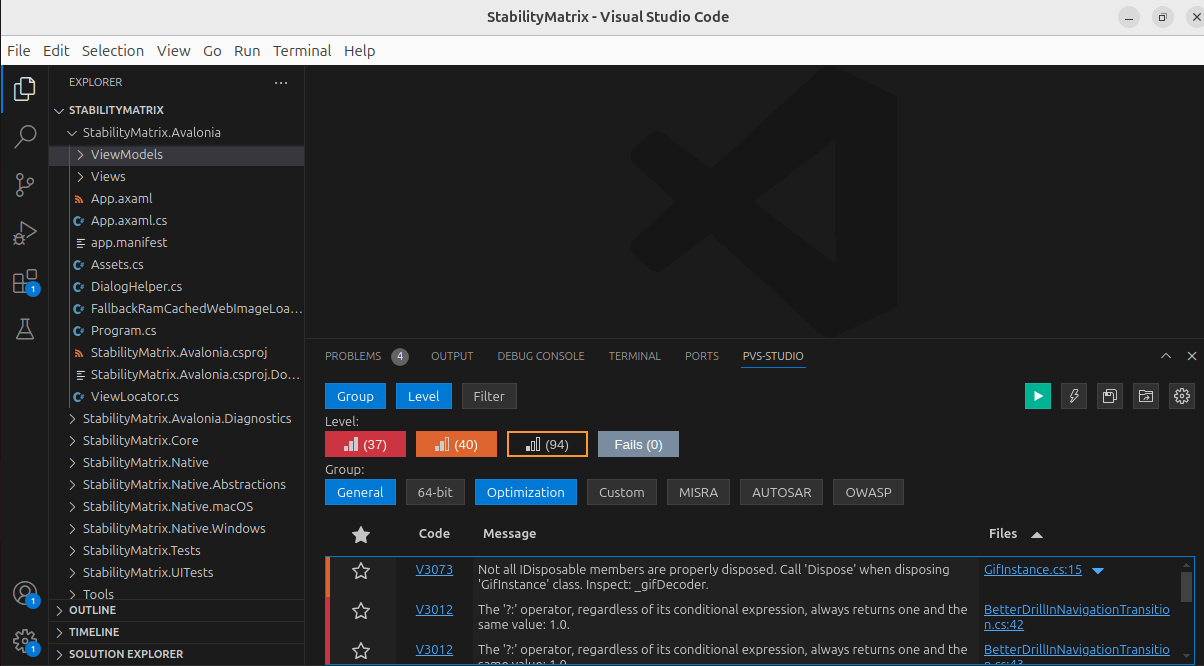
Task: Open report folder via the folder-arrow icon
Action: tap(1145, 396)
